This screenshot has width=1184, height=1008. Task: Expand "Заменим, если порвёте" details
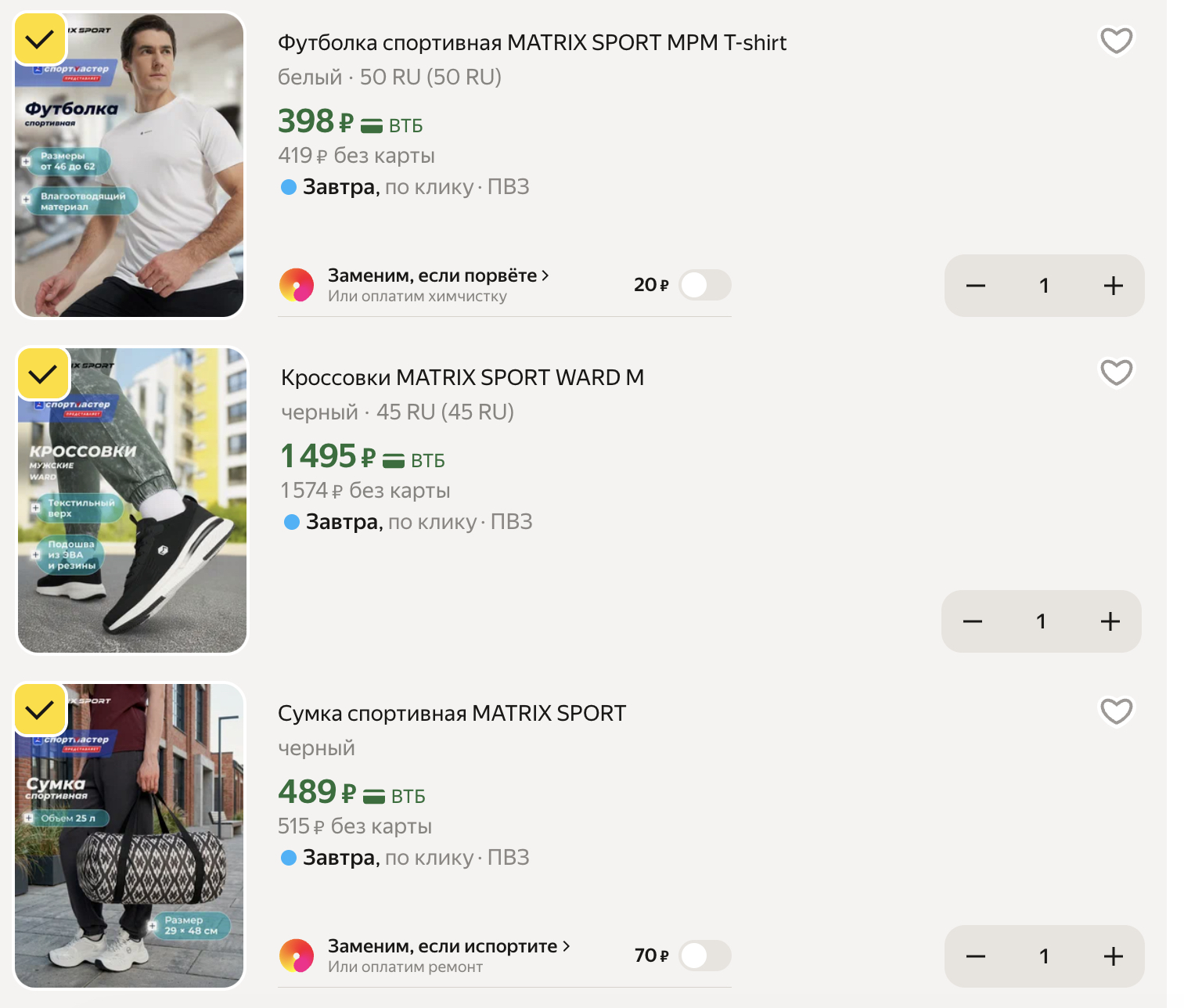tap(437, 275)
